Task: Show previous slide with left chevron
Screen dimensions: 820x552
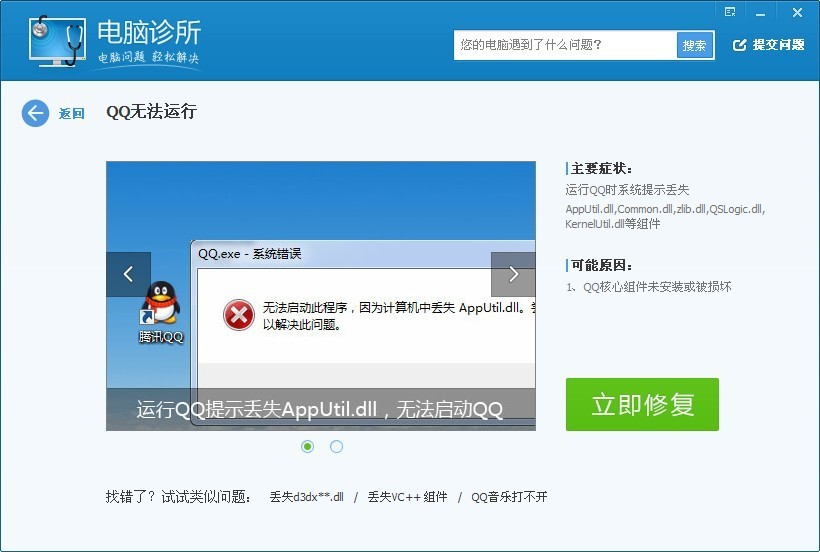Action: 128,274
